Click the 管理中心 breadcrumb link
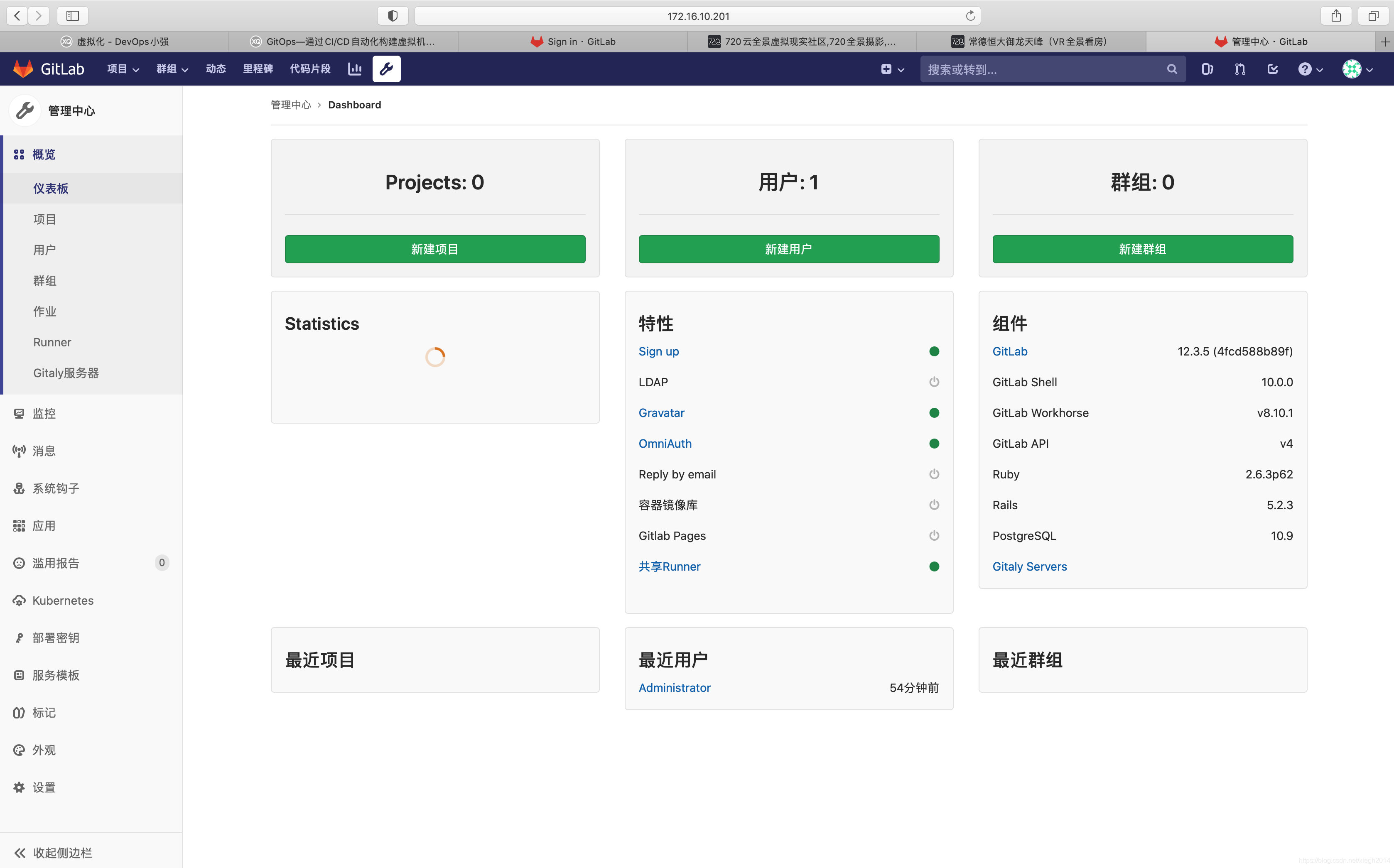The image size is (1394, 868). [x=290, y=105]
